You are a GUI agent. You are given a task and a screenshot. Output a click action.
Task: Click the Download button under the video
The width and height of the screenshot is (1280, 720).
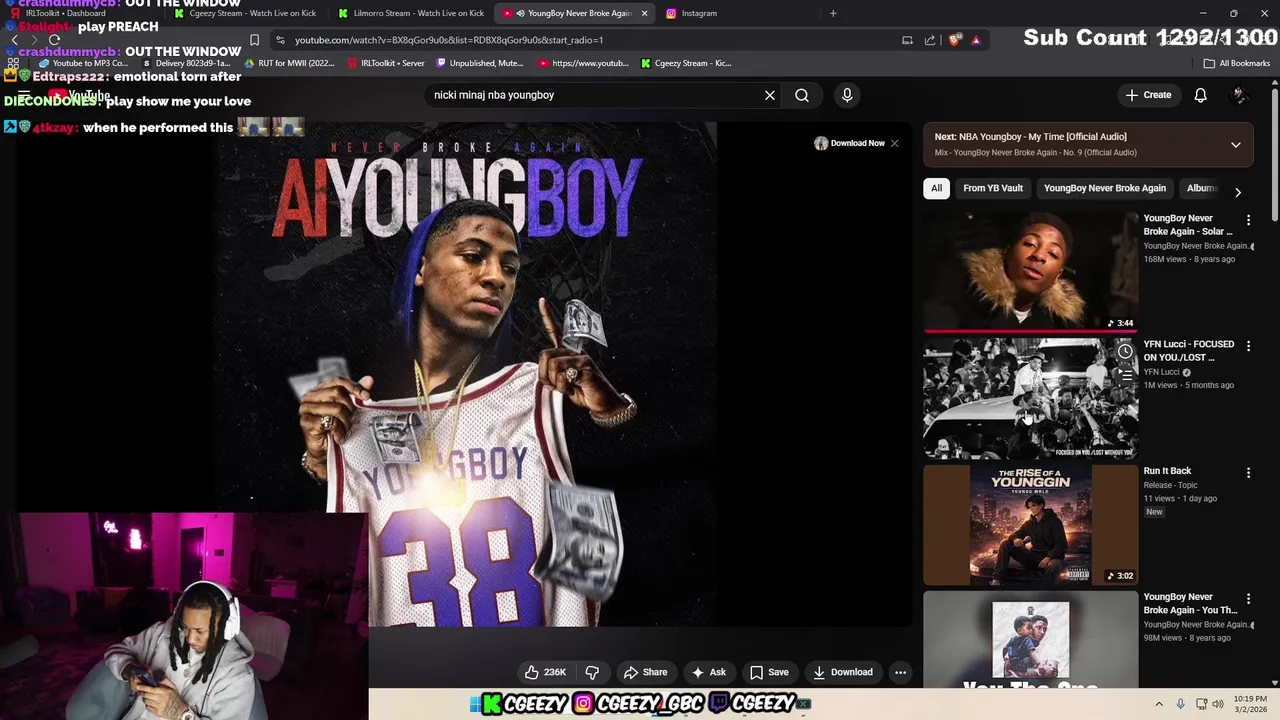(x=843, y=672)
